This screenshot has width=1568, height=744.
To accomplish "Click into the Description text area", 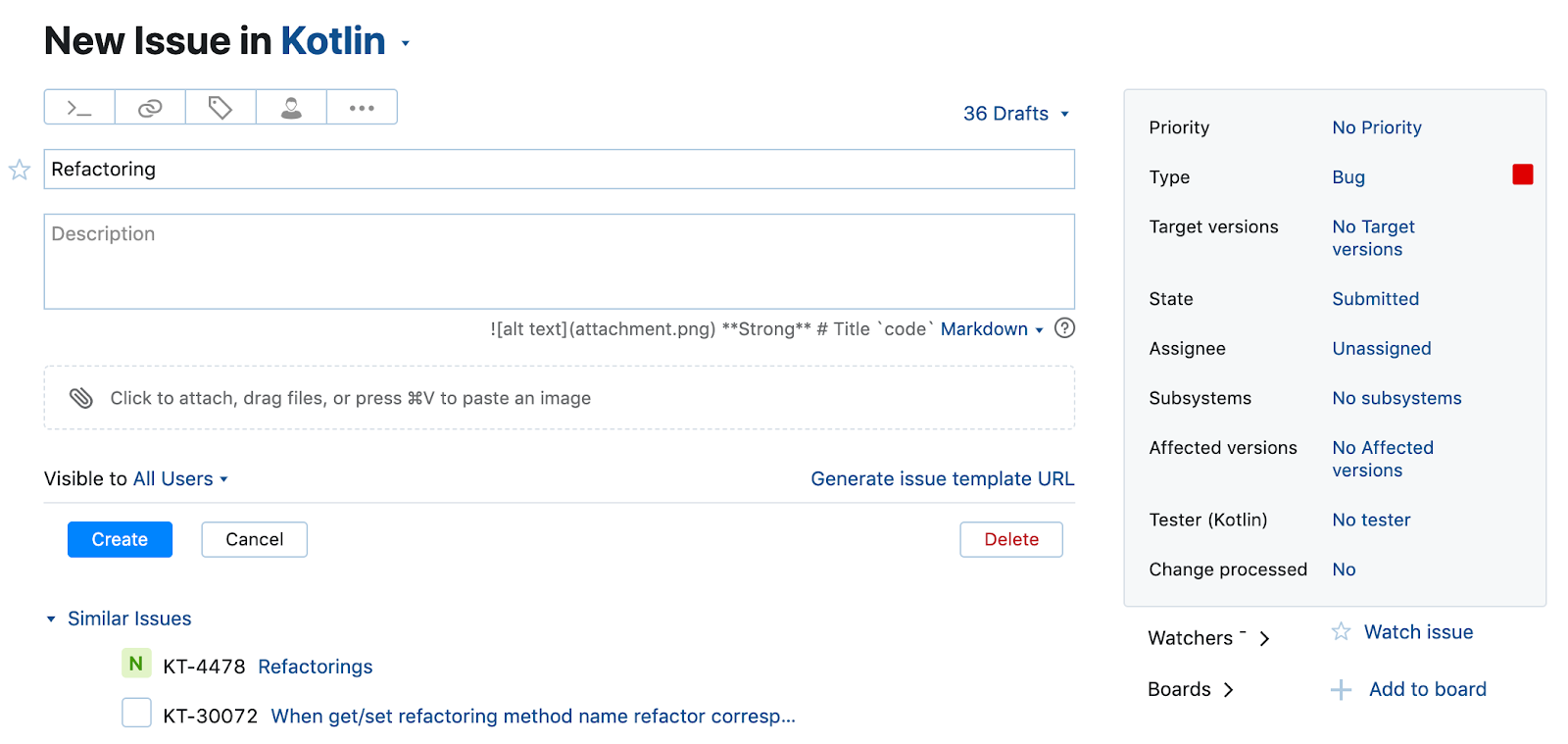I will pos(560,262).
